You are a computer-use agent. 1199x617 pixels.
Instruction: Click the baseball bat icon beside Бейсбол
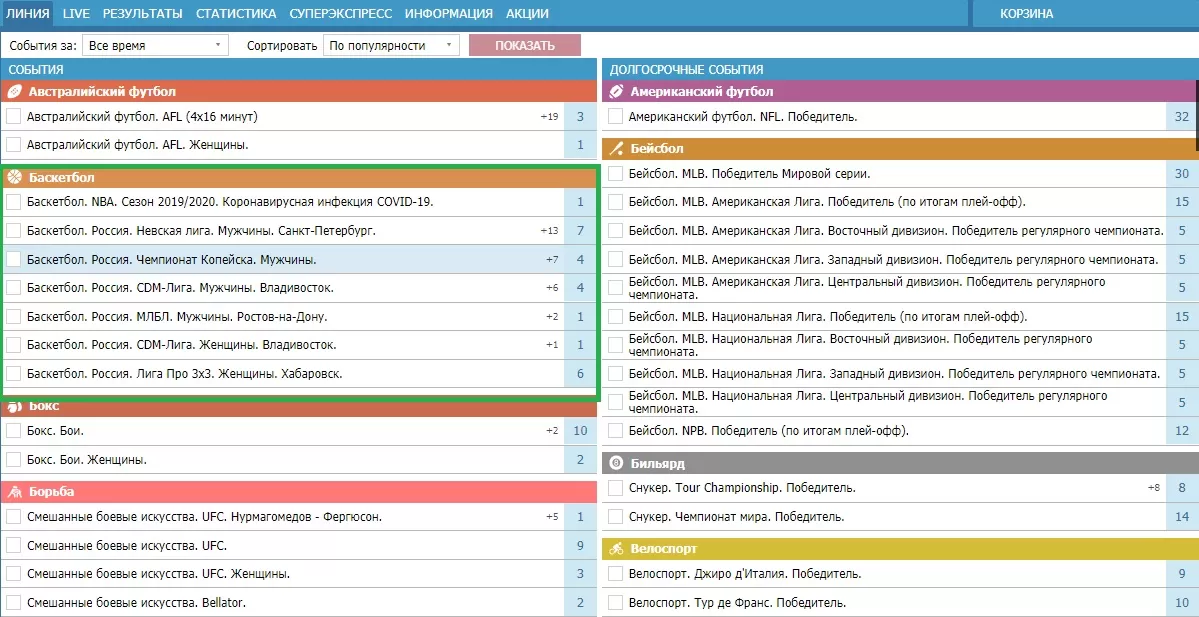coord(616,149)
